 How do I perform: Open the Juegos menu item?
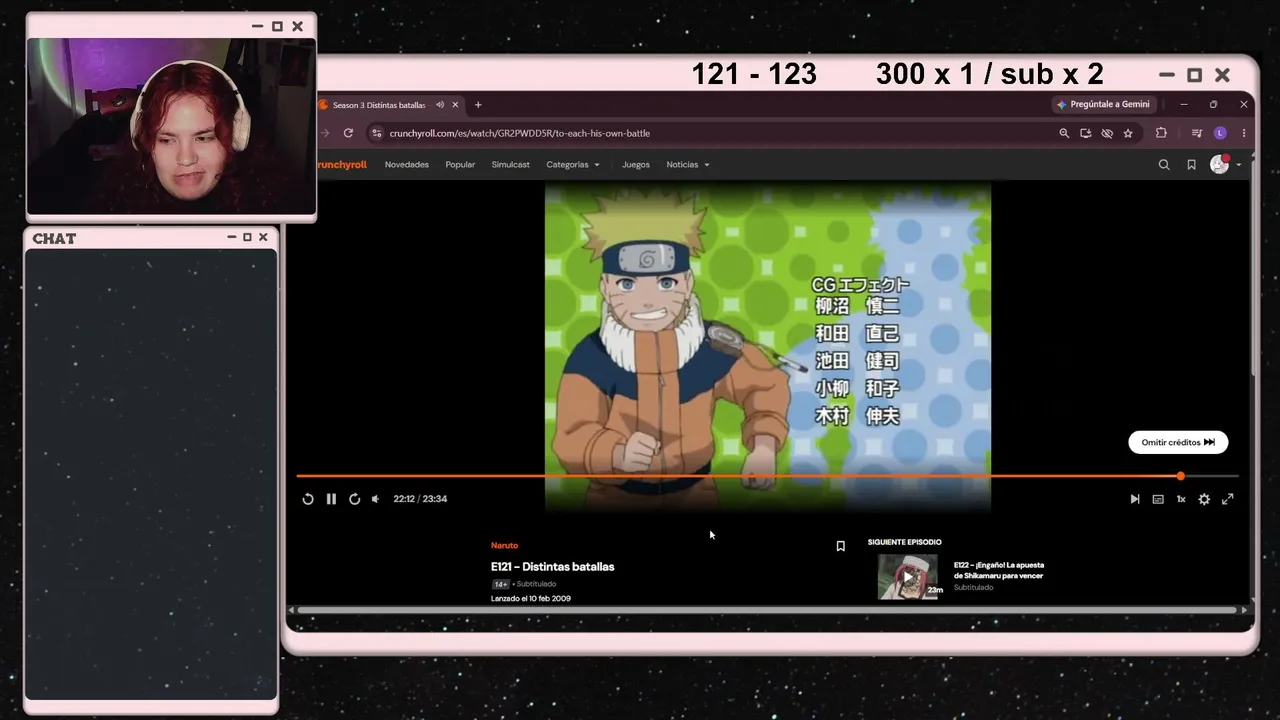(x=636, y=165)
